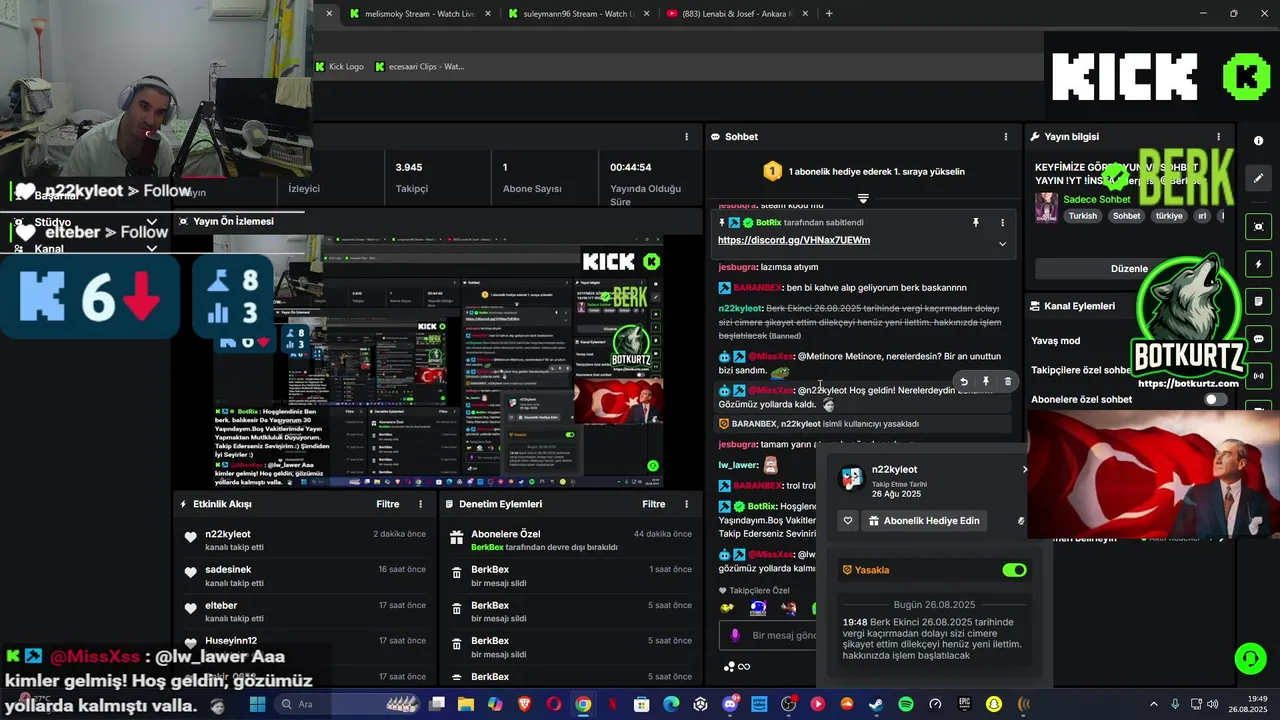The image size is (1280, 720).
Task: Open new browser tab with plus icon
Action: click(x=829, y=13)
